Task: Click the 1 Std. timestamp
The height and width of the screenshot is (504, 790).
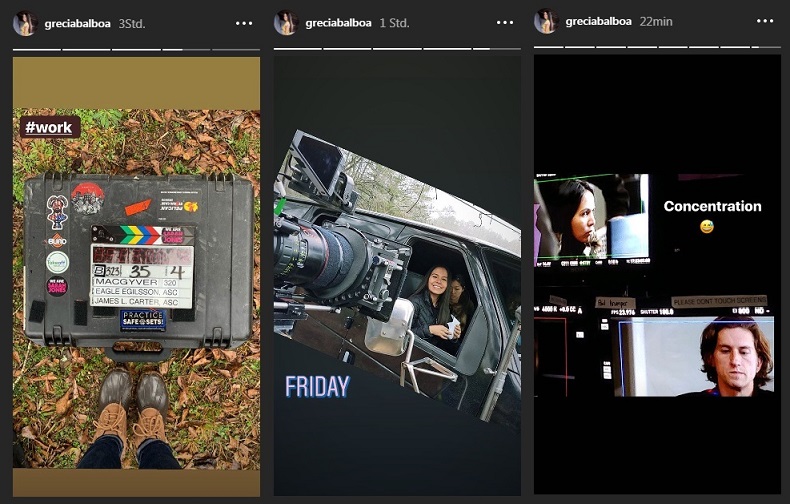Action: point(394,23)
